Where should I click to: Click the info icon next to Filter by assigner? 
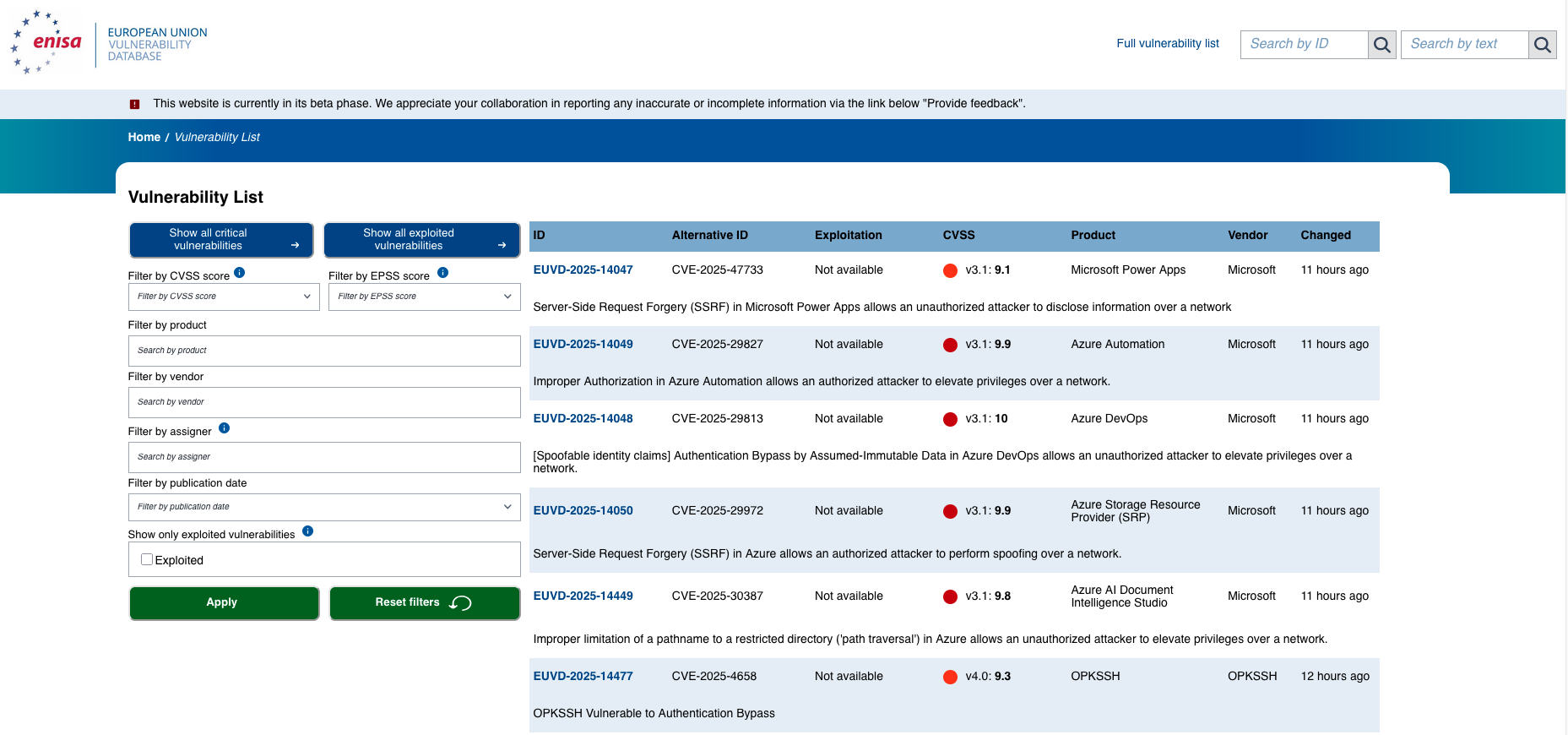point(224,428)
